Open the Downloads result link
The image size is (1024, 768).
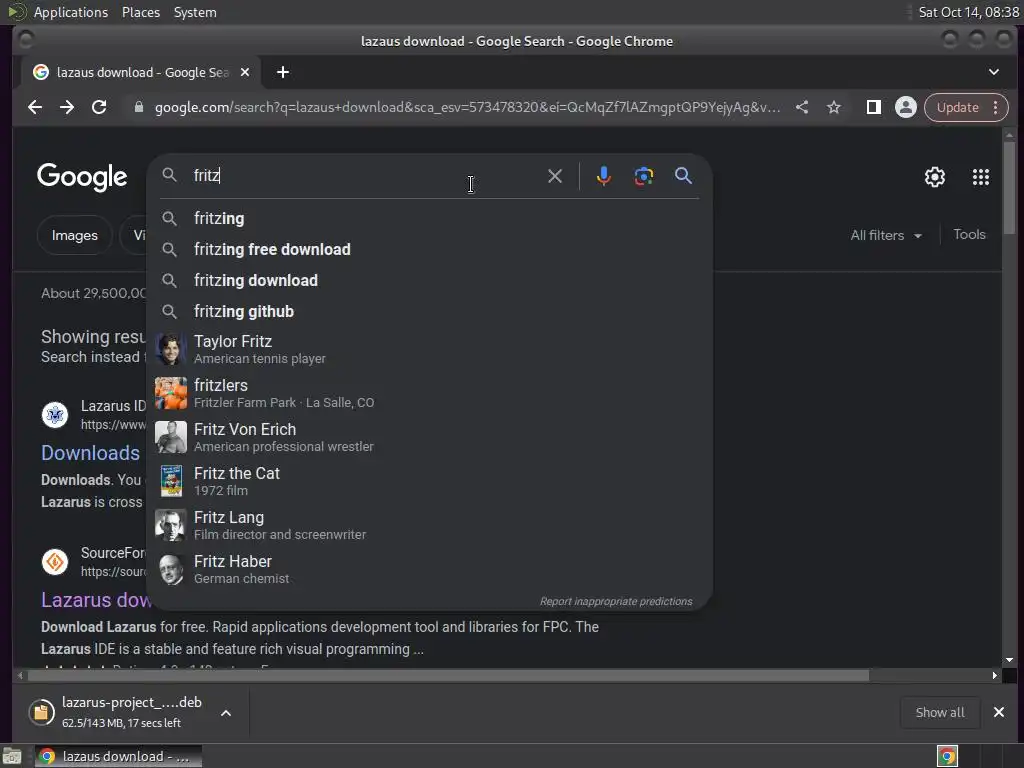[91, 453]
